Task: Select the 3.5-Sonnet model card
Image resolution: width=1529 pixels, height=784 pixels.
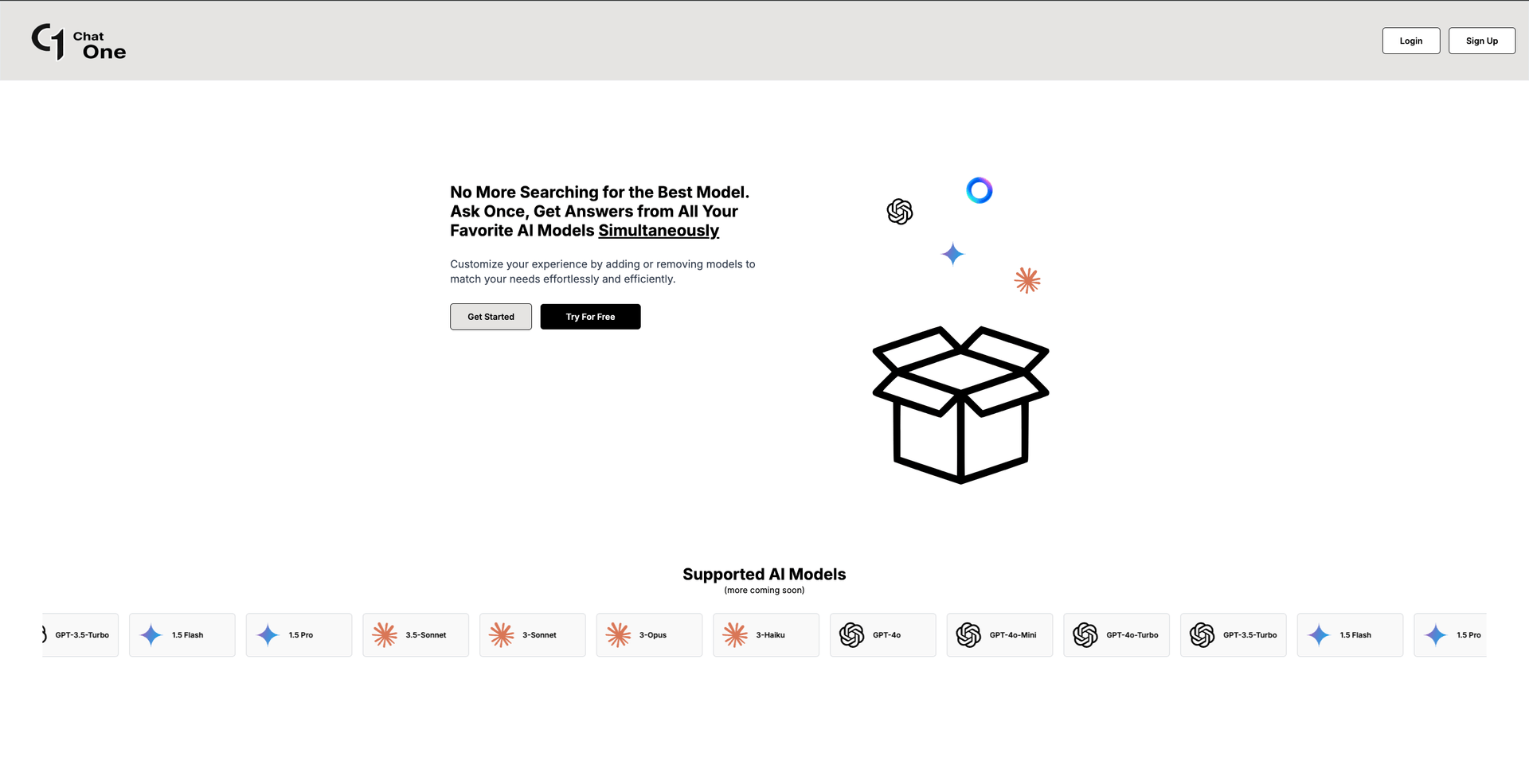Action: (416, 635)
